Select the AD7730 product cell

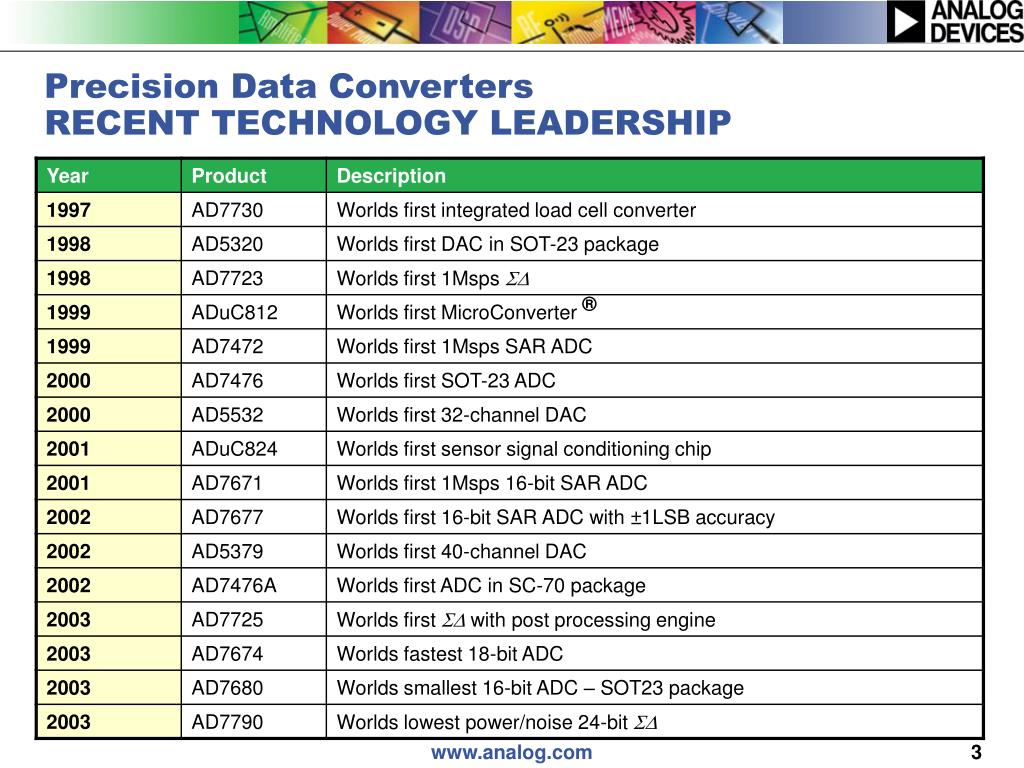253,210
